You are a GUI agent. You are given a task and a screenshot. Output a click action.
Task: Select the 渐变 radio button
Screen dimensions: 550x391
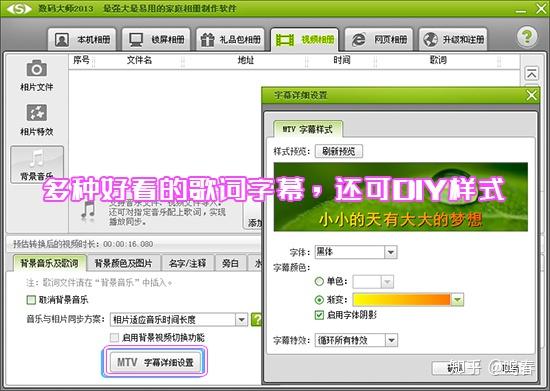tap(319, 300)
